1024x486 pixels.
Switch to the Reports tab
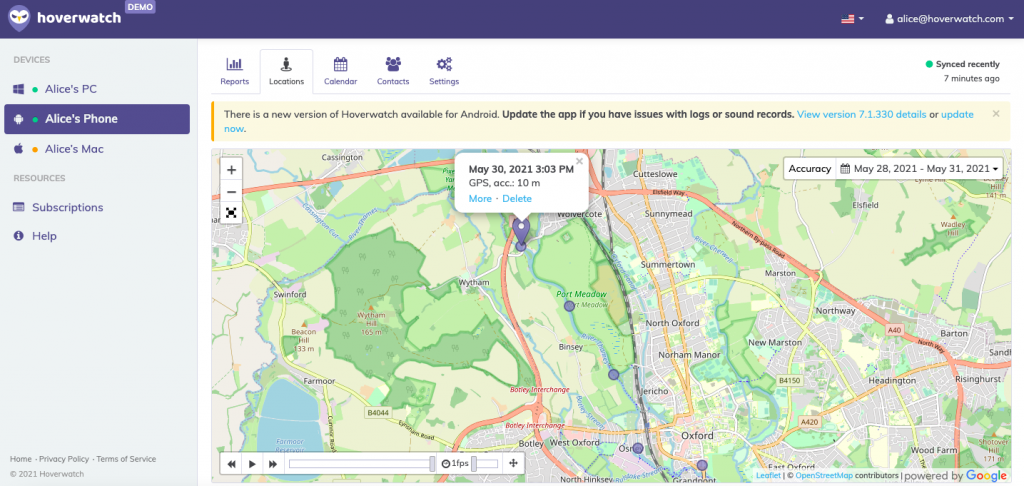234,72
